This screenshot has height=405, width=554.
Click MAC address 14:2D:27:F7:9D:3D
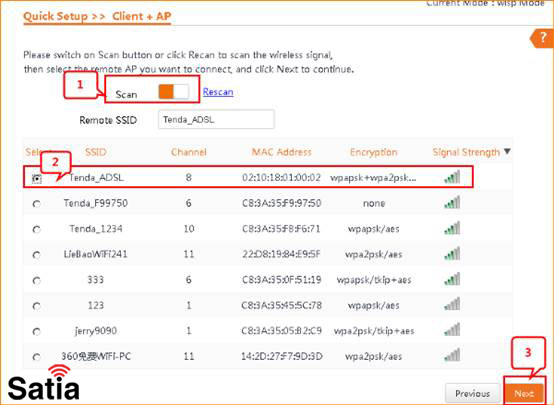pyautogui.click(x=282, y=356)
